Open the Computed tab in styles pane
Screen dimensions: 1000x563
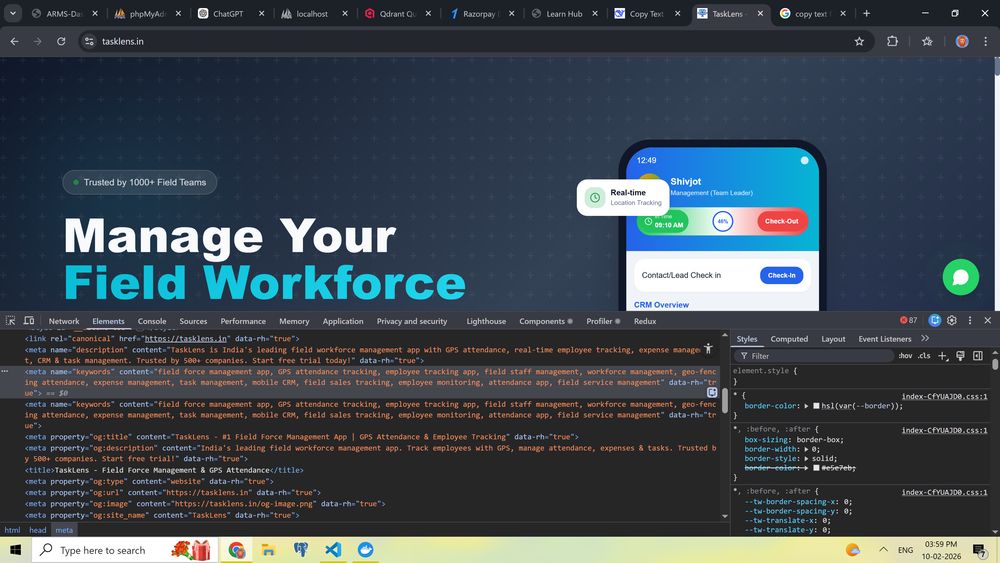coord(789,339)
